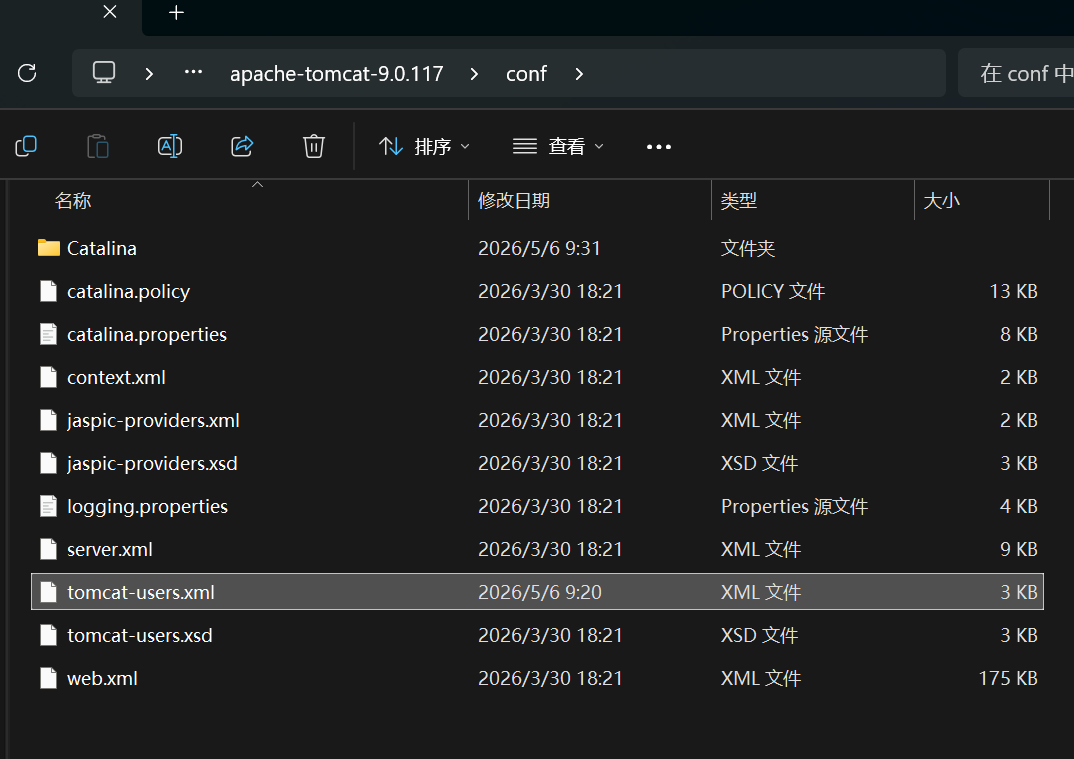Open apache-tomcat-9.0.117 breadcrumb folder
The width and height of the screenshot is (1074, 759).
pyautogui.click(x=336, y=73)
